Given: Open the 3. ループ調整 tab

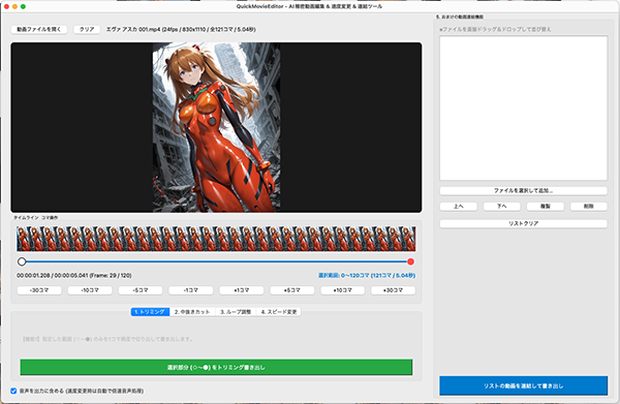Looking at the screenshot, I should [236, 312].
